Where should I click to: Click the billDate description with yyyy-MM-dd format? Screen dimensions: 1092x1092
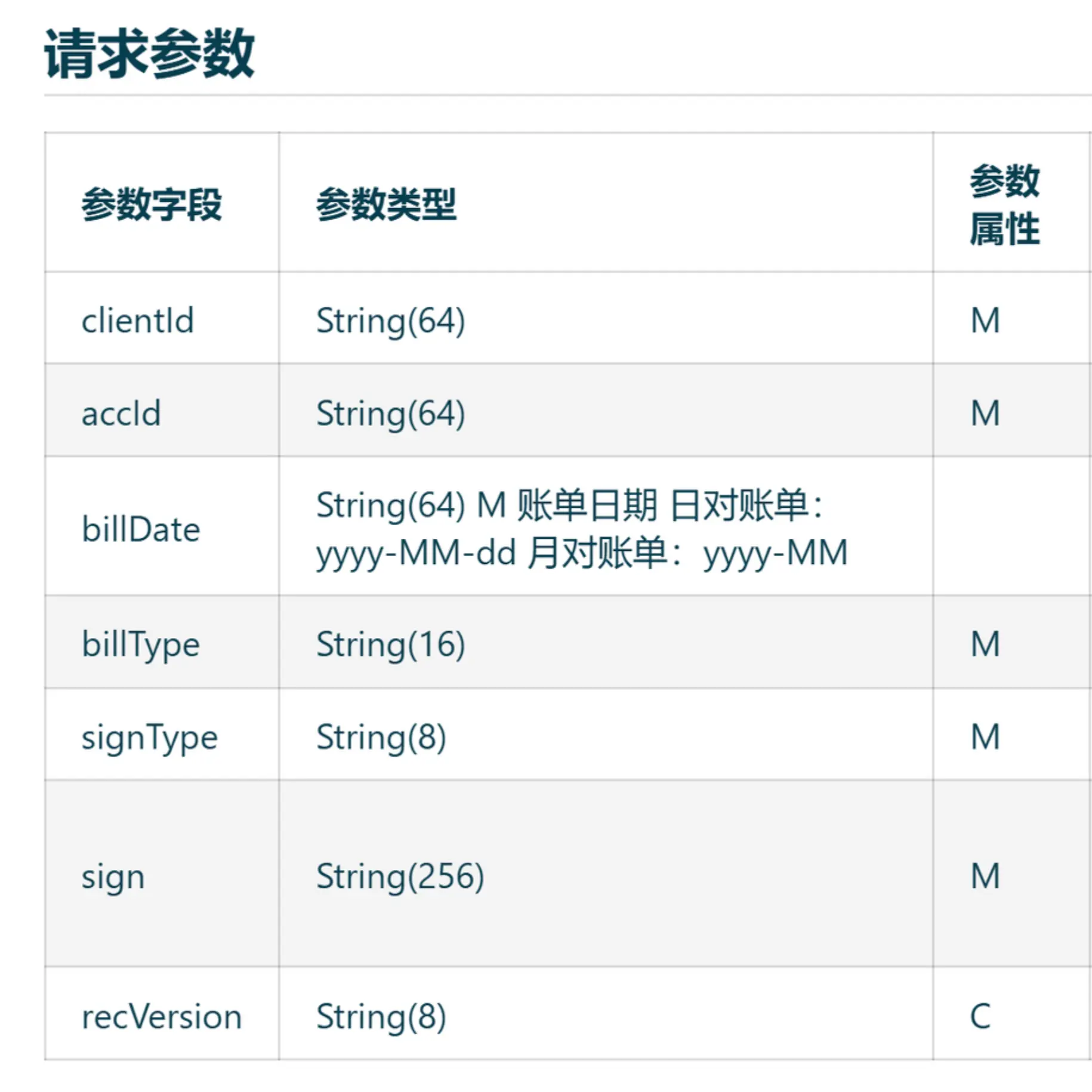coord(581,529)
